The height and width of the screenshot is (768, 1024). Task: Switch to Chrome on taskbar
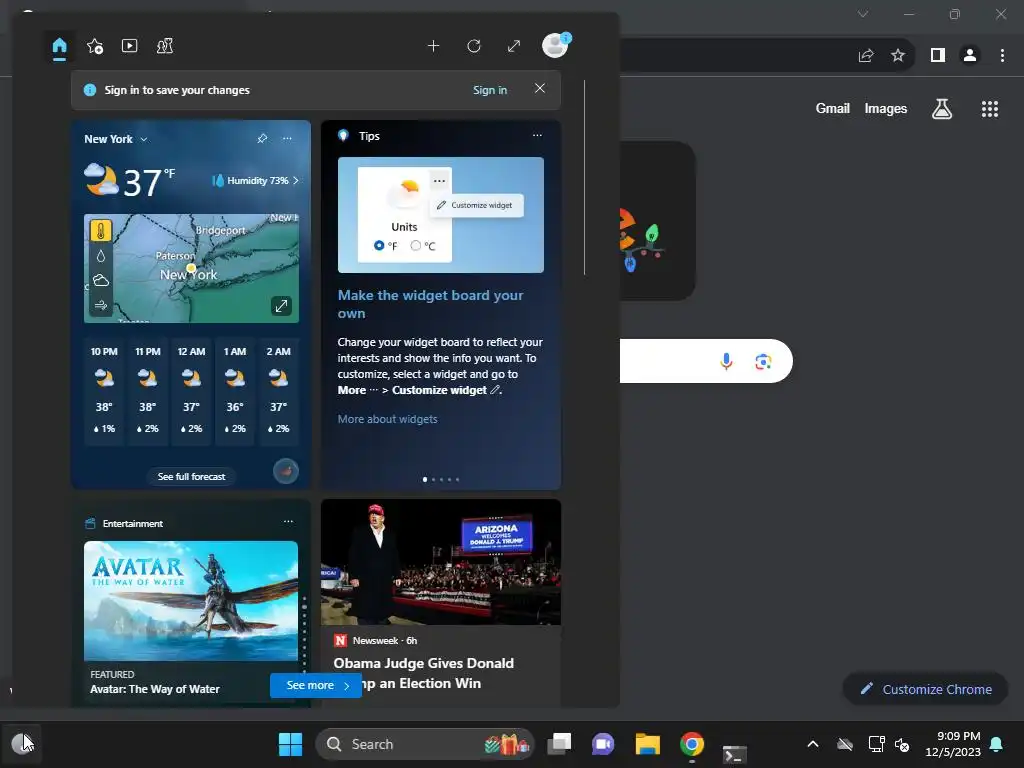[x=692, y=744]
